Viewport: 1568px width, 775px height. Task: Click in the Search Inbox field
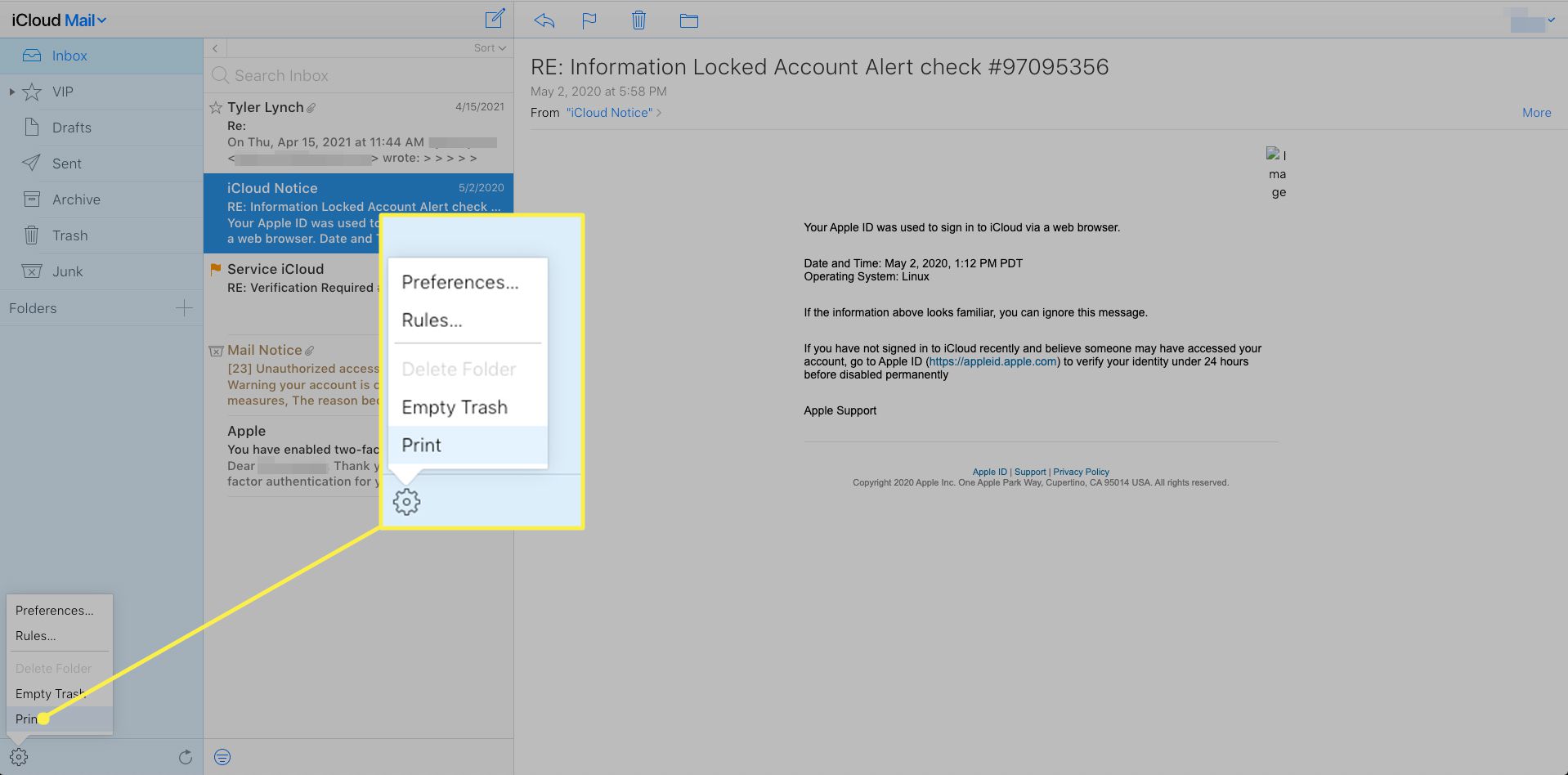[x=358, y=75]
